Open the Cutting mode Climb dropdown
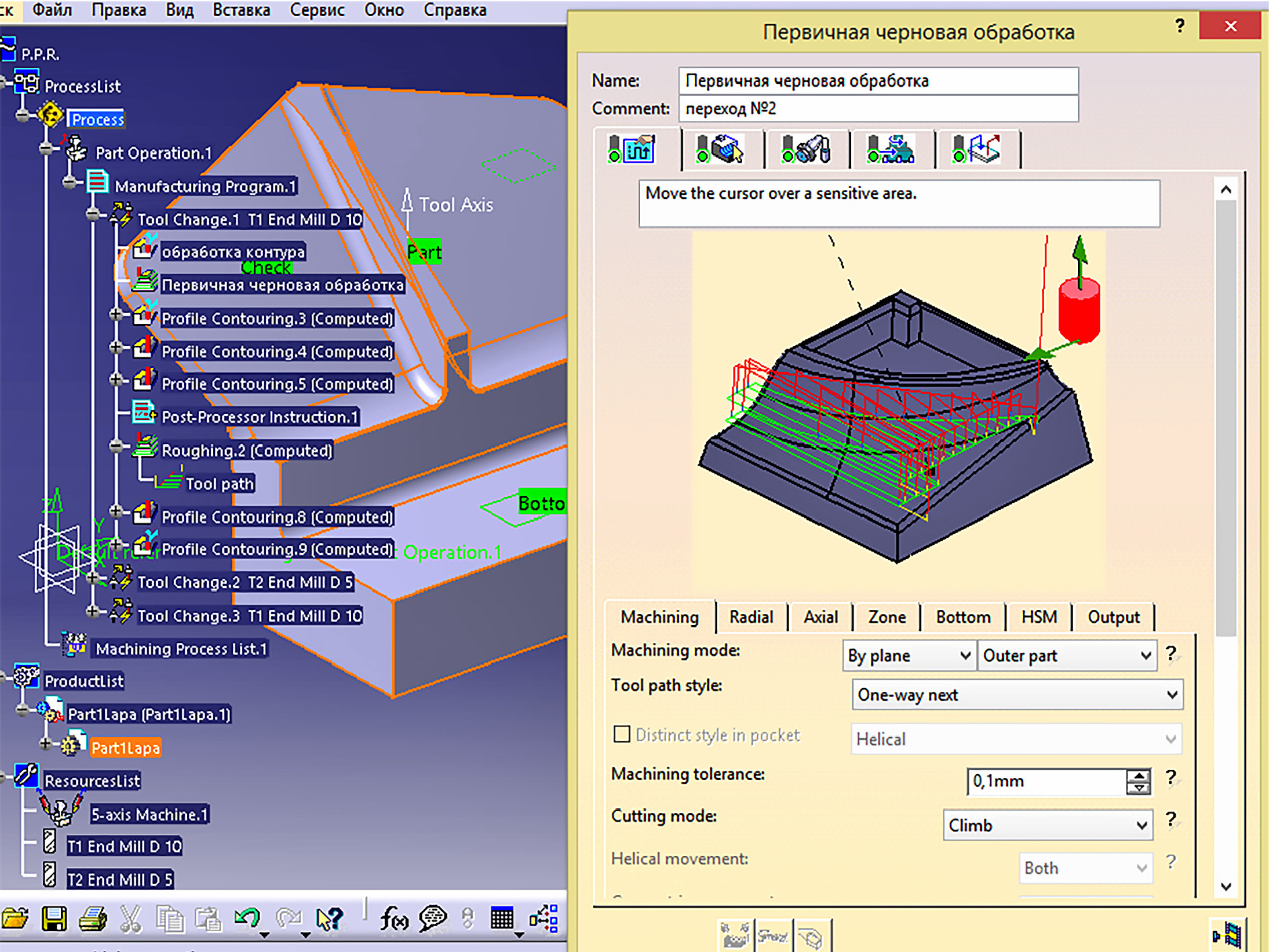The image size is (1269, 952). coord(1047,825)
